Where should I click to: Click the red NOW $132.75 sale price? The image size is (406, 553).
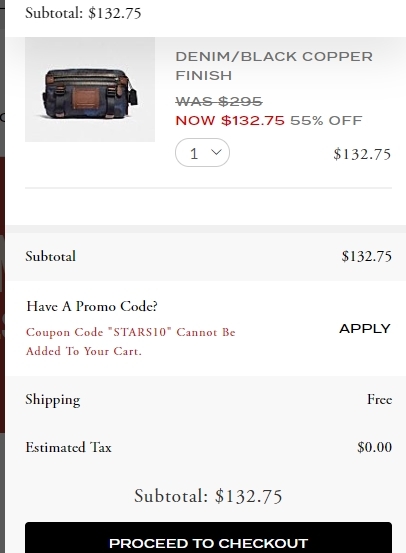click(230, 121)
